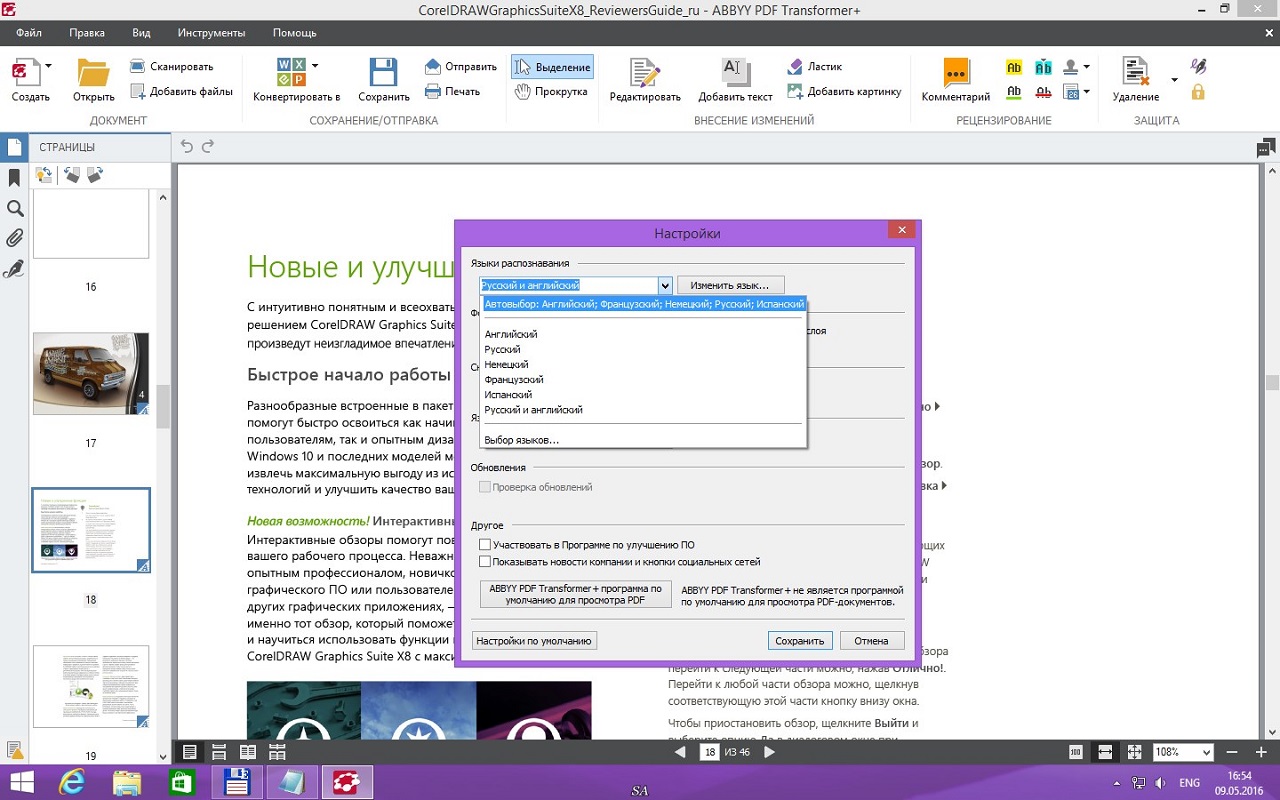Select 'Выбор языков...' in dropdown list
The image size is (1280, 800).
click(x=521, y=440)
